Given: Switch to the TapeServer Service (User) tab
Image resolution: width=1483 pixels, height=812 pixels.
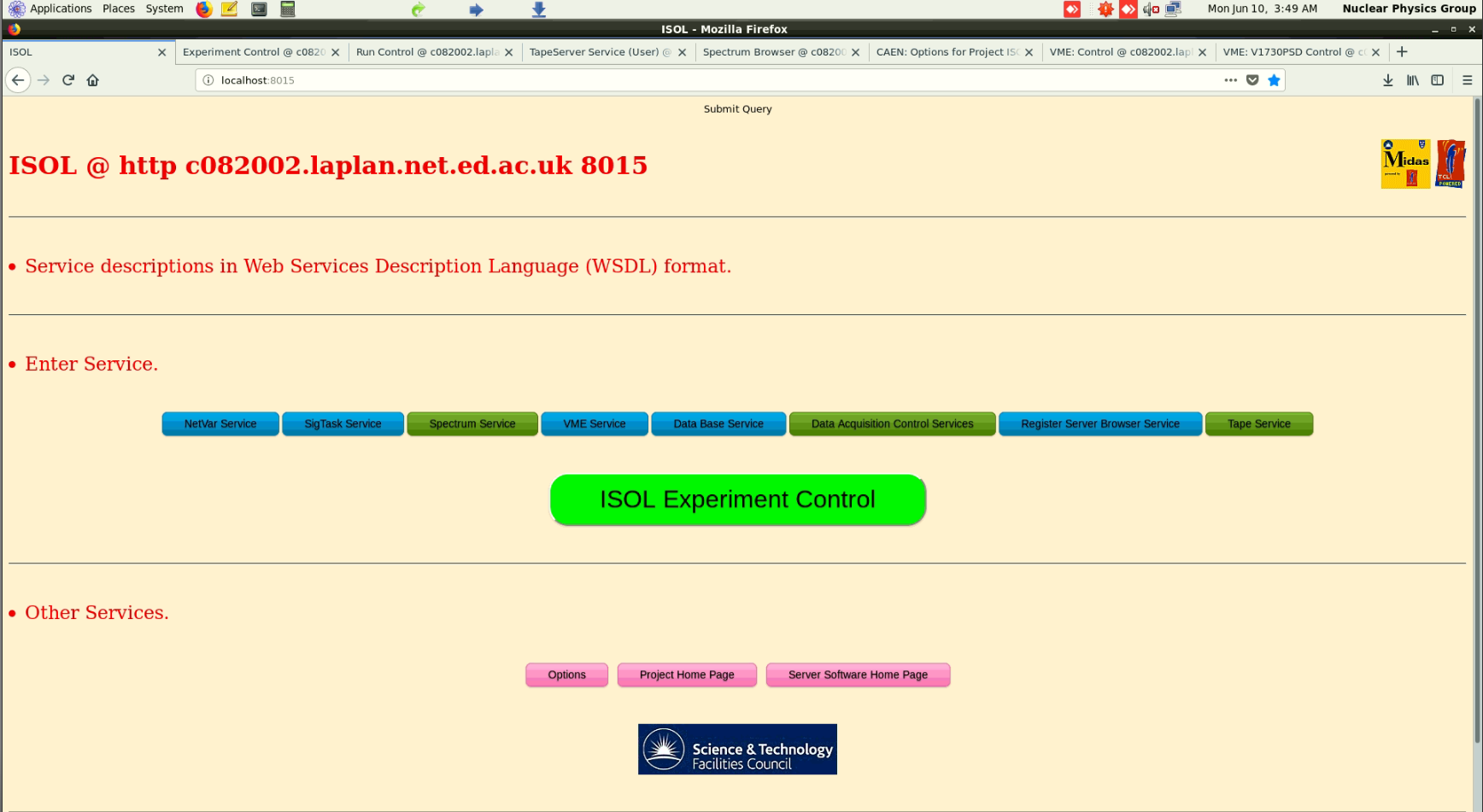Looking at the screenshot, I should point(608,52).
